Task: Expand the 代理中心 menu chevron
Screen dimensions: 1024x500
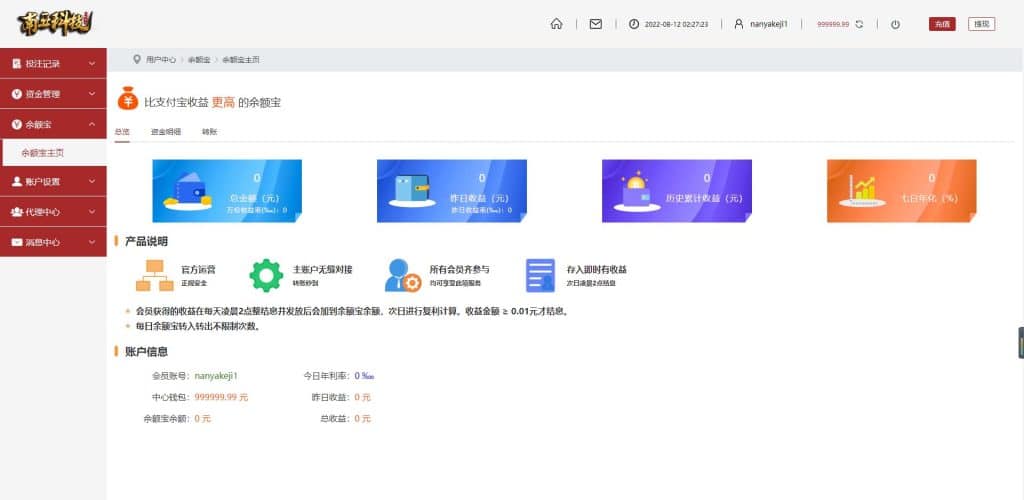Action: point(92,211)
